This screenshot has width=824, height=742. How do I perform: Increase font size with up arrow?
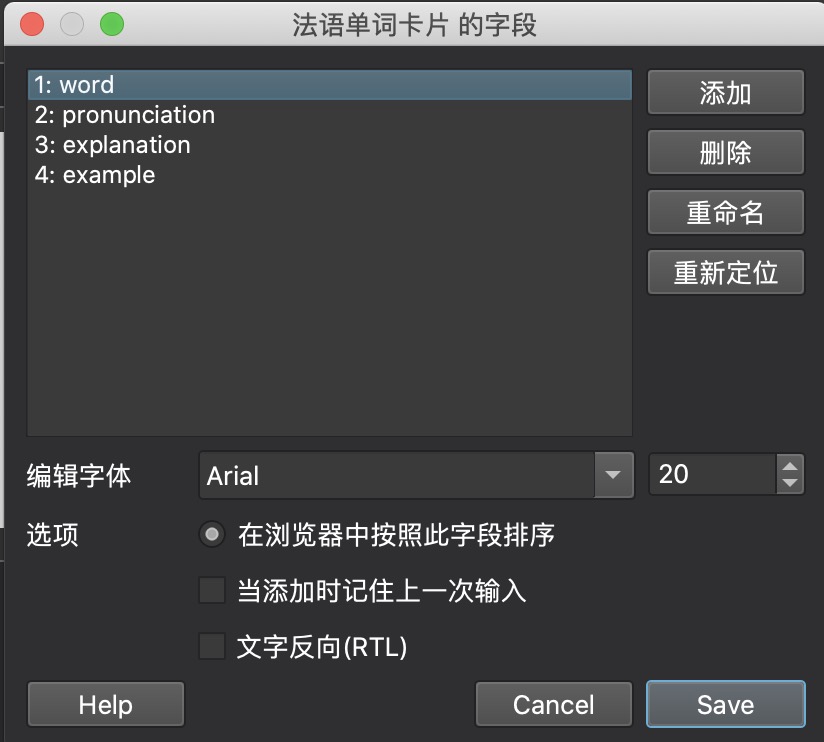point(790,465)
